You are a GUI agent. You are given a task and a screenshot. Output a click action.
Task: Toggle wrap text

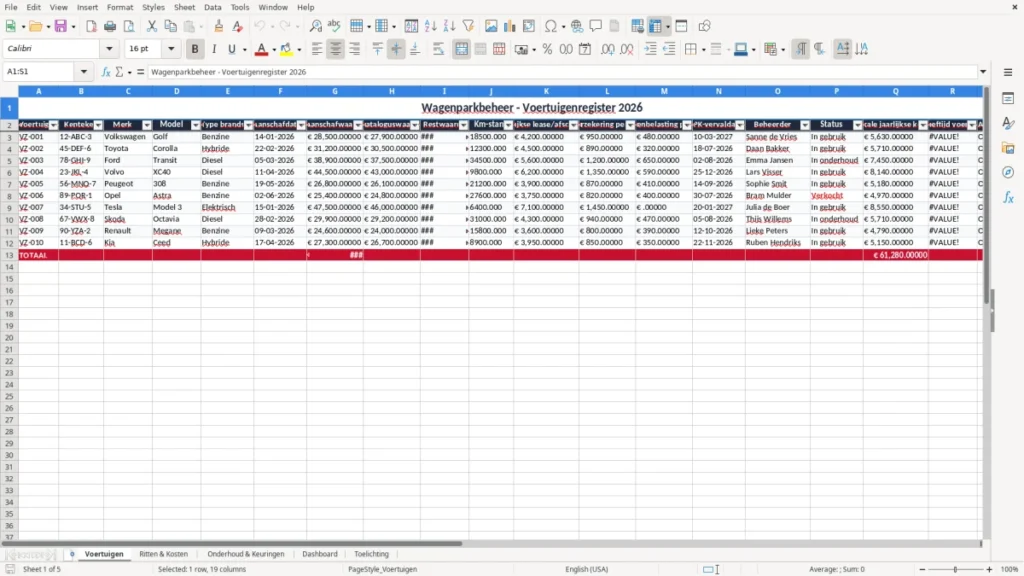438,49
